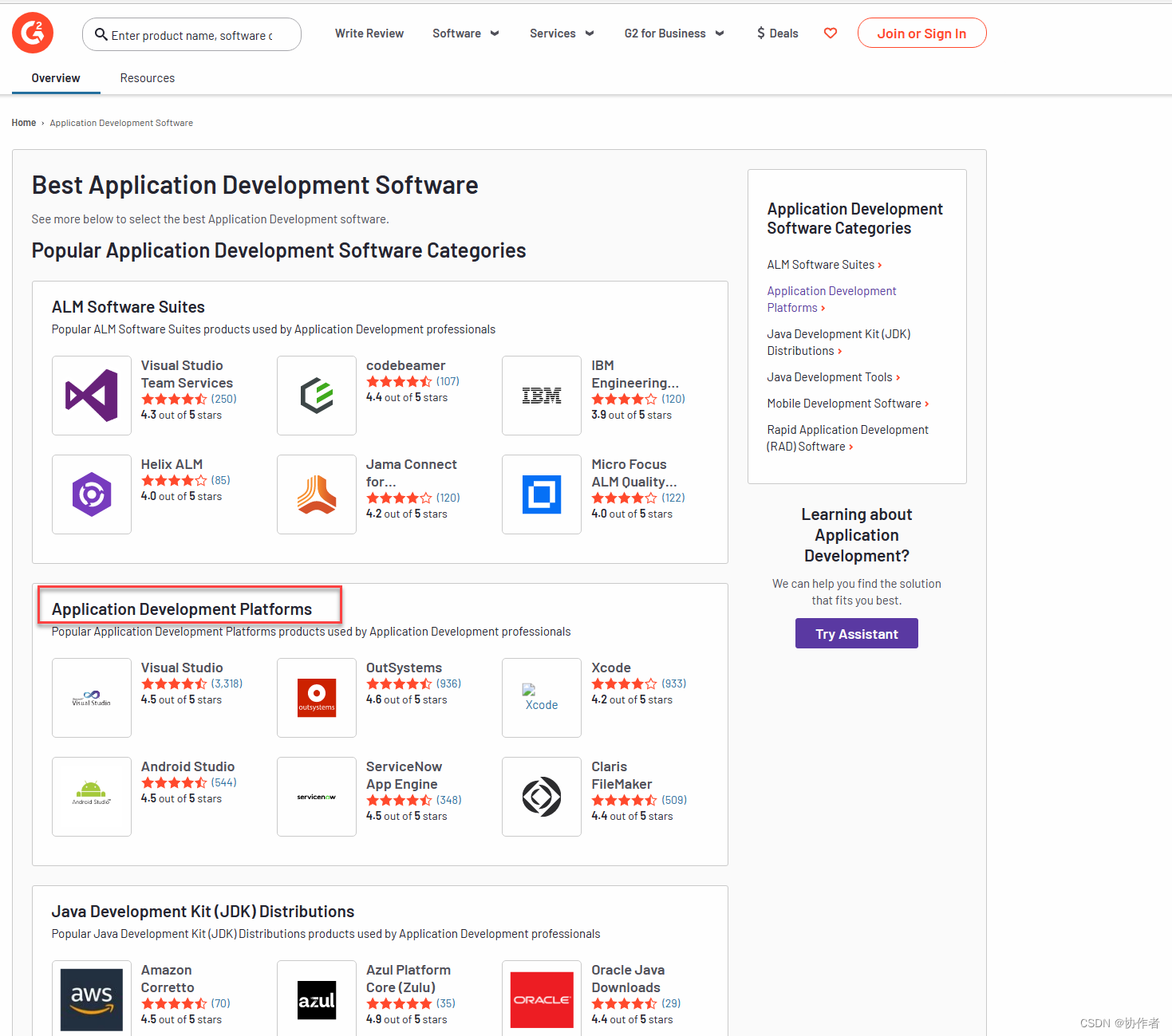1172x1036 pixels.
Task: Open Xcode product title
Action: (x=611, y=668)
